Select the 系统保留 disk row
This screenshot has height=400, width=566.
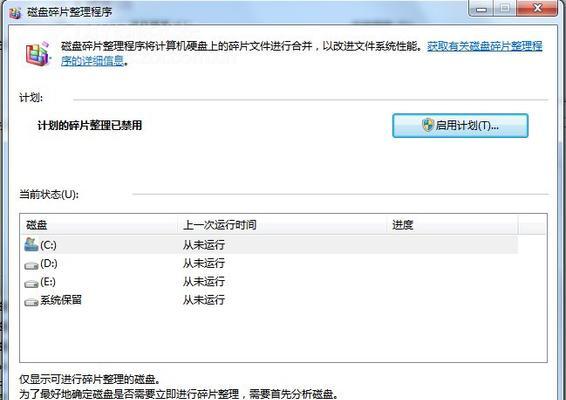tap(269, 300)
